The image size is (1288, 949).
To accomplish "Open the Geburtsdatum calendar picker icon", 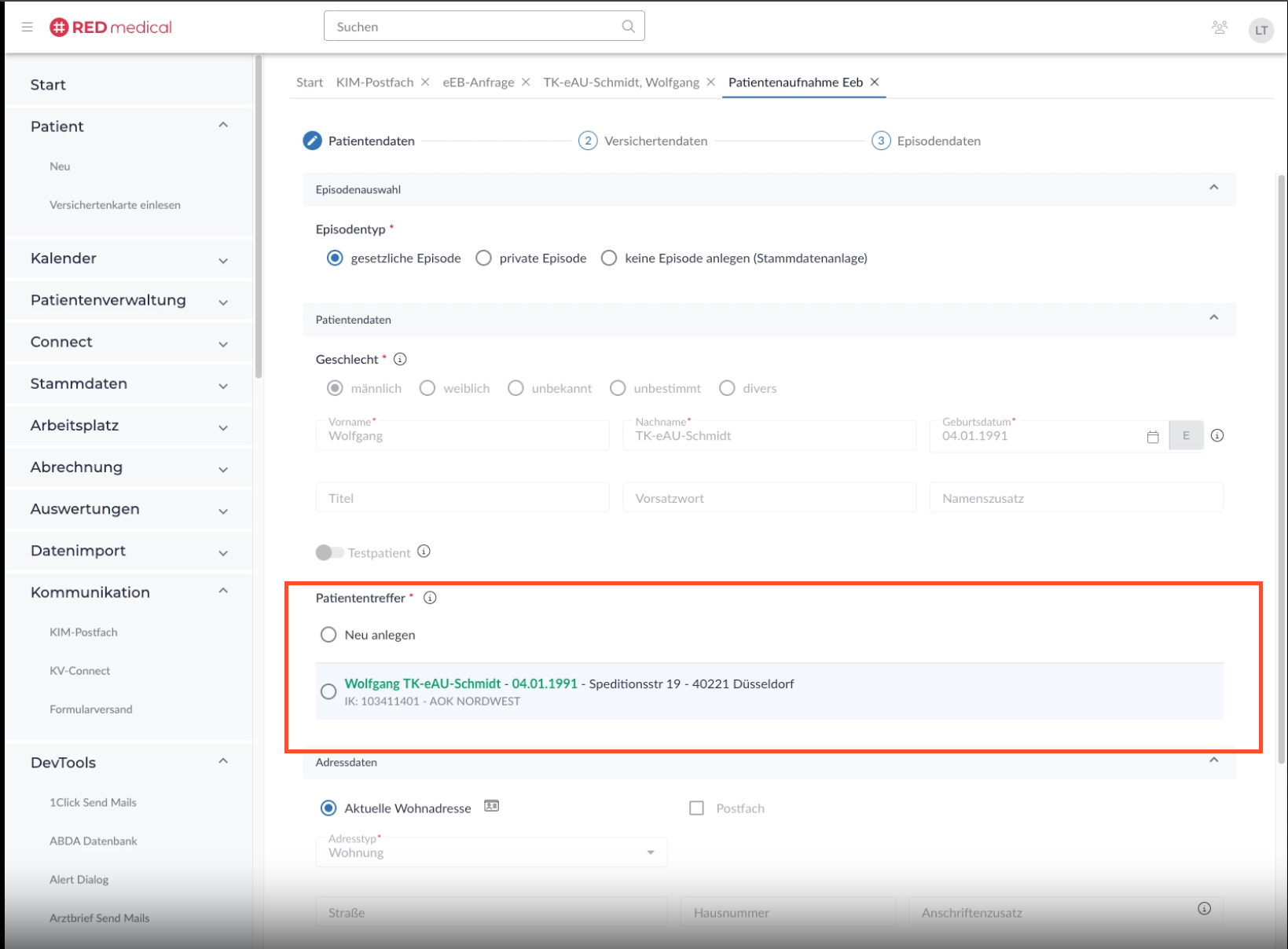I will pos(1152,437).
